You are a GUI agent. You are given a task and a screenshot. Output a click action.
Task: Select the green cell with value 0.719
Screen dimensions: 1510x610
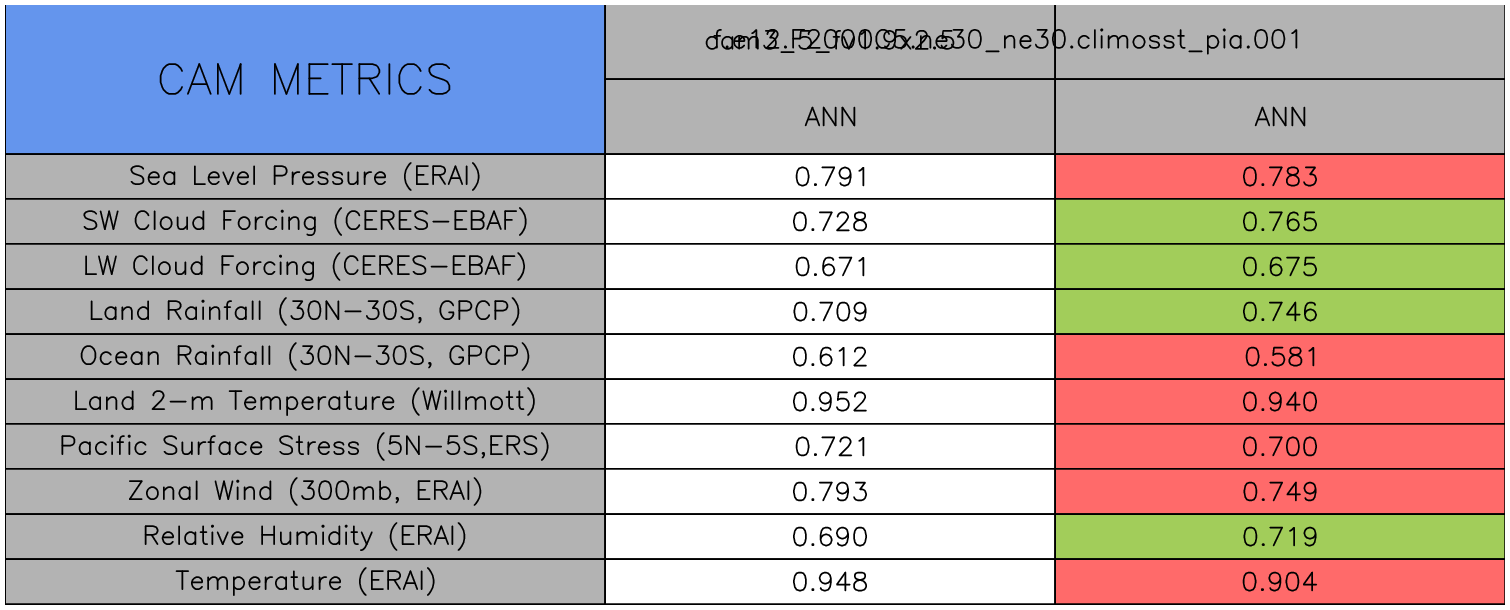click(1280, 537)
